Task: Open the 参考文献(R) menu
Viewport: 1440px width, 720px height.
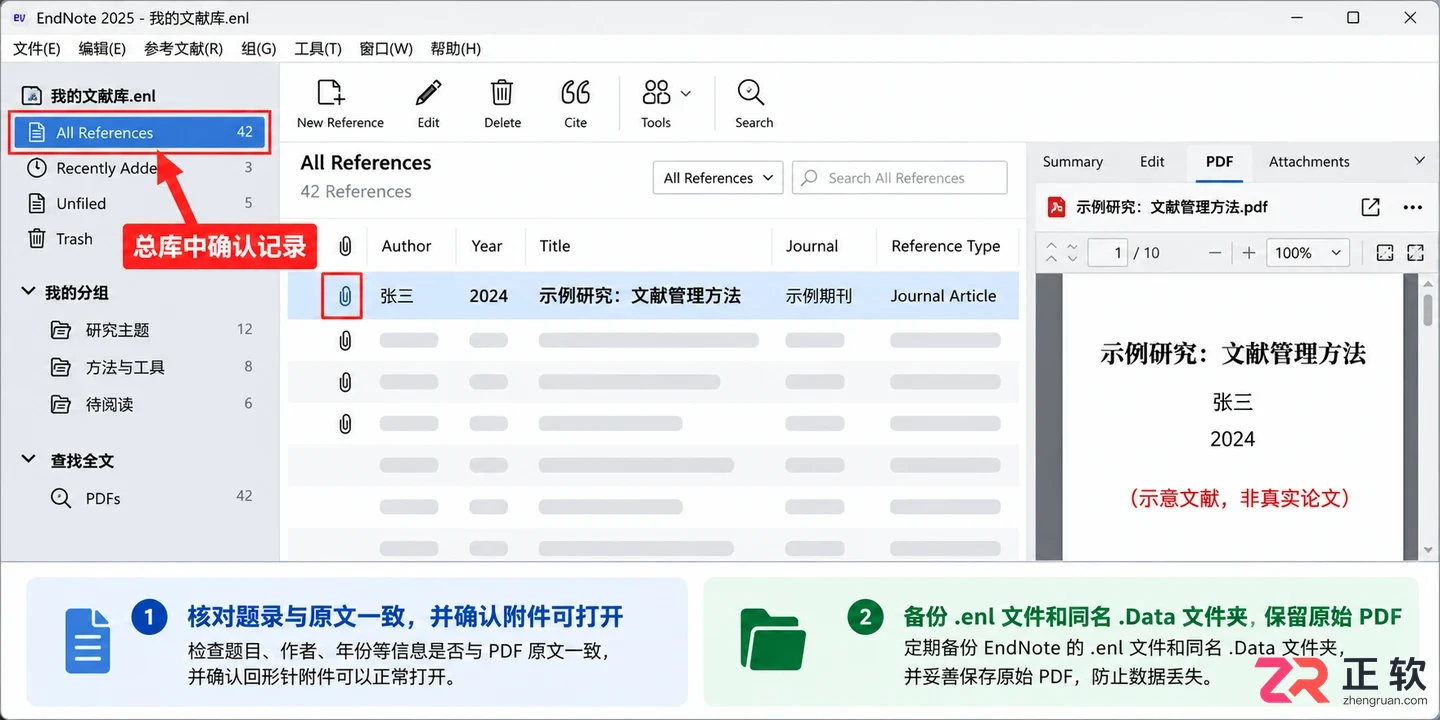Action: (x=183, y=48)
